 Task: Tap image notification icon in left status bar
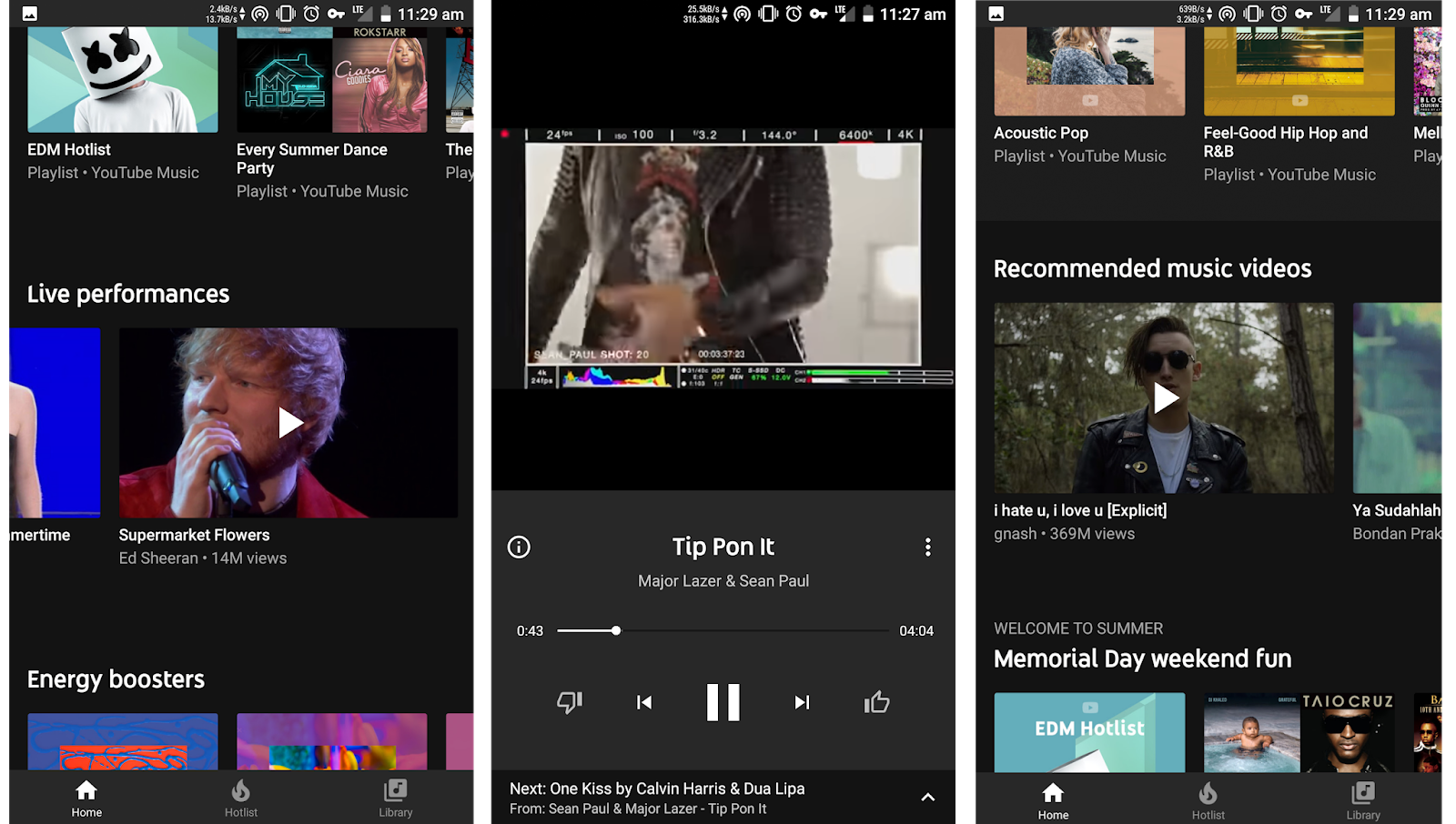pyautogui.click(x=30, y=14)
